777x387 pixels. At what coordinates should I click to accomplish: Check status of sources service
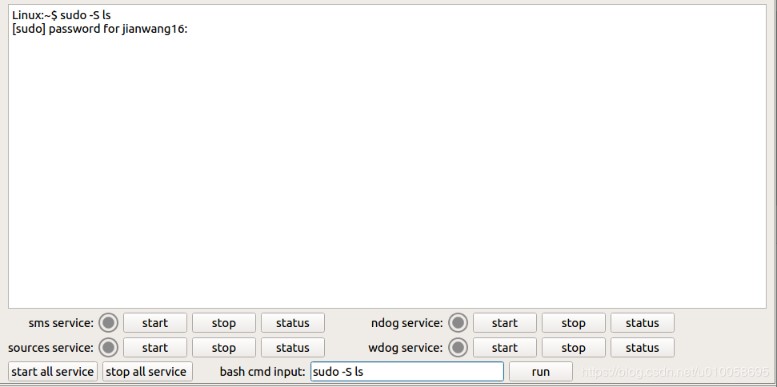293,347
